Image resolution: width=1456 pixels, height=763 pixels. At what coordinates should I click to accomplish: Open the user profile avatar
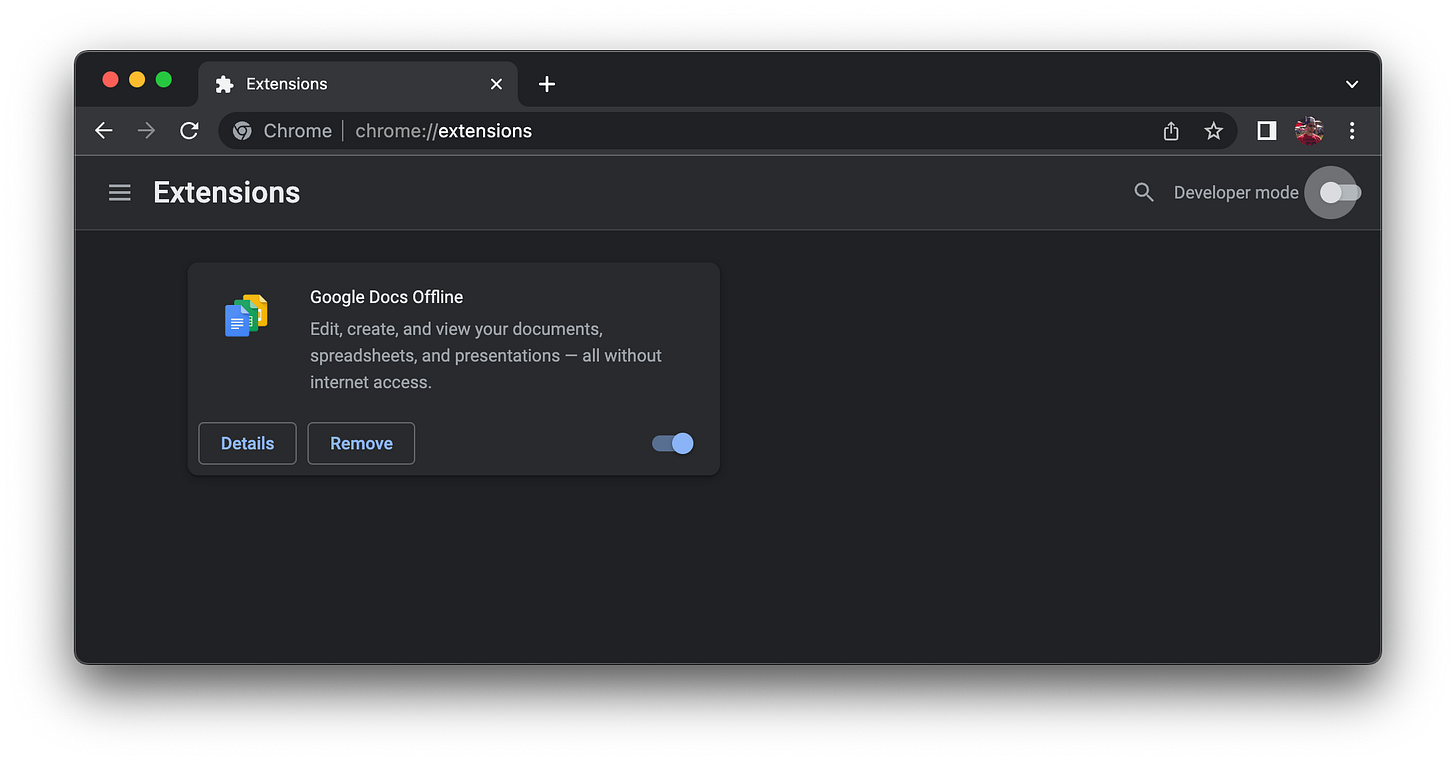point(1309,131)
